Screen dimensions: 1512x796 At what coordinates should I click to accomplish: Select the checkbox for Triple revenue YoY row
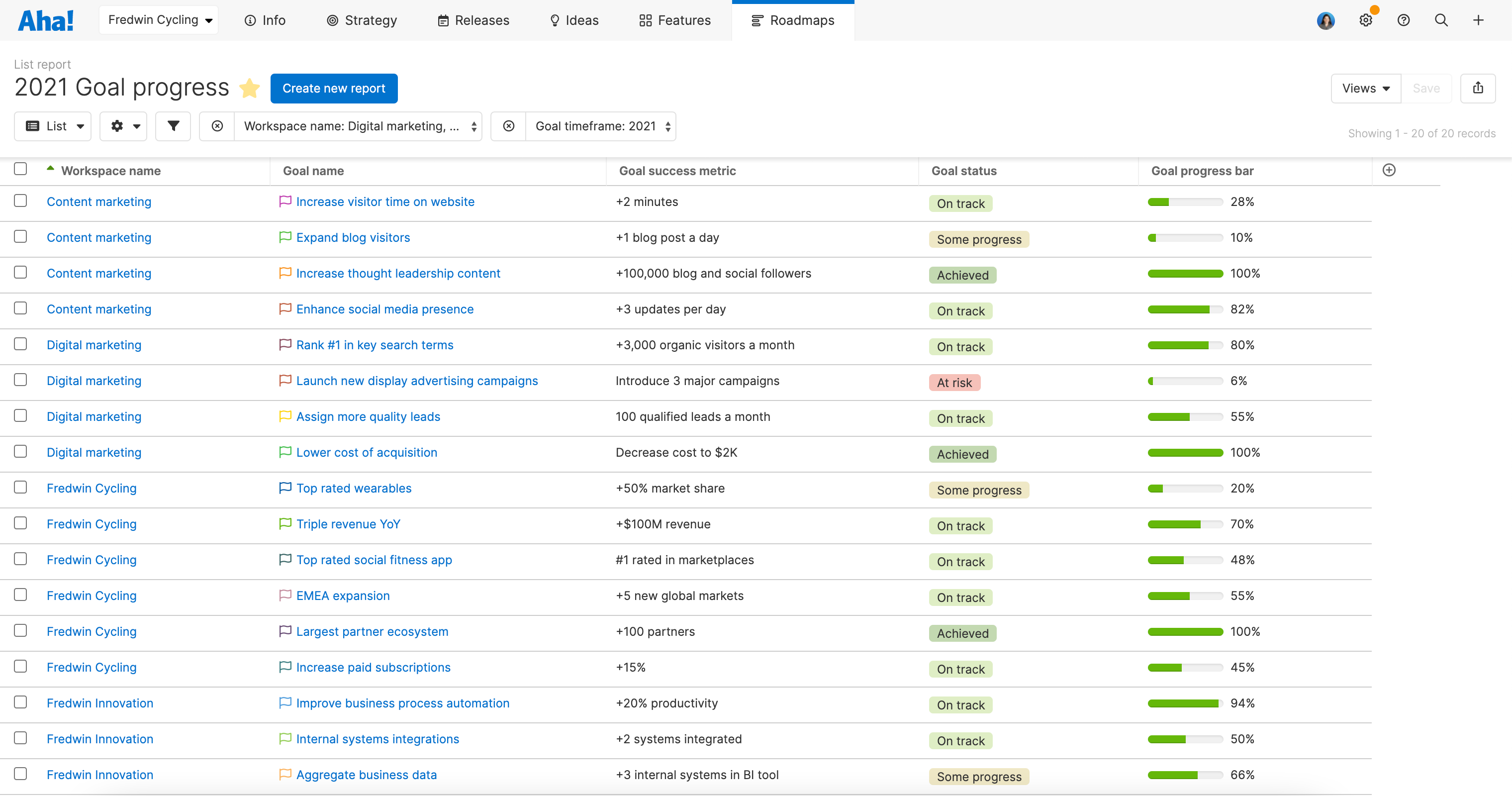[x=20, y=522]
